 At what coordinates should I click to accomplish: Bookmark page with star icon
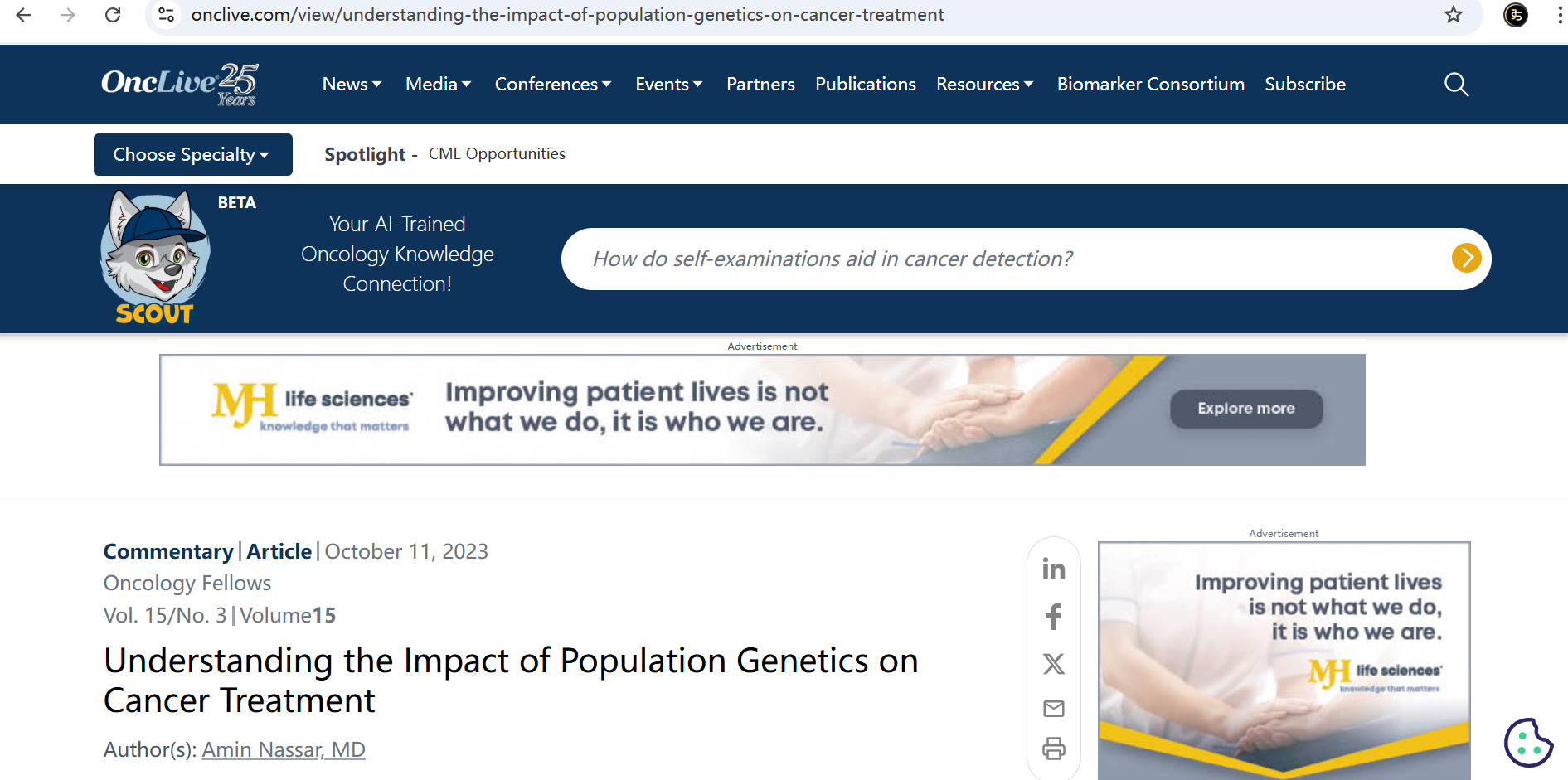[x=1454, y=15]
